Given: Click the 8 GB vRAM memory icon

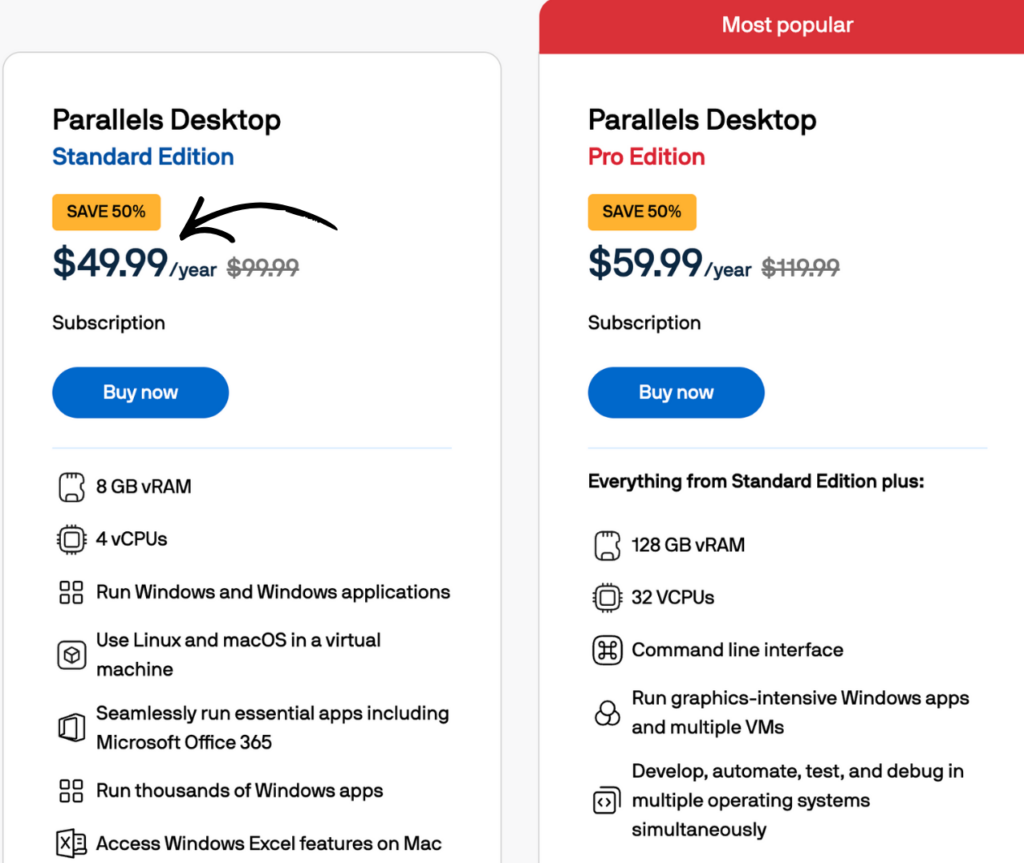Looking at the screenshot, I should point(70,486).
